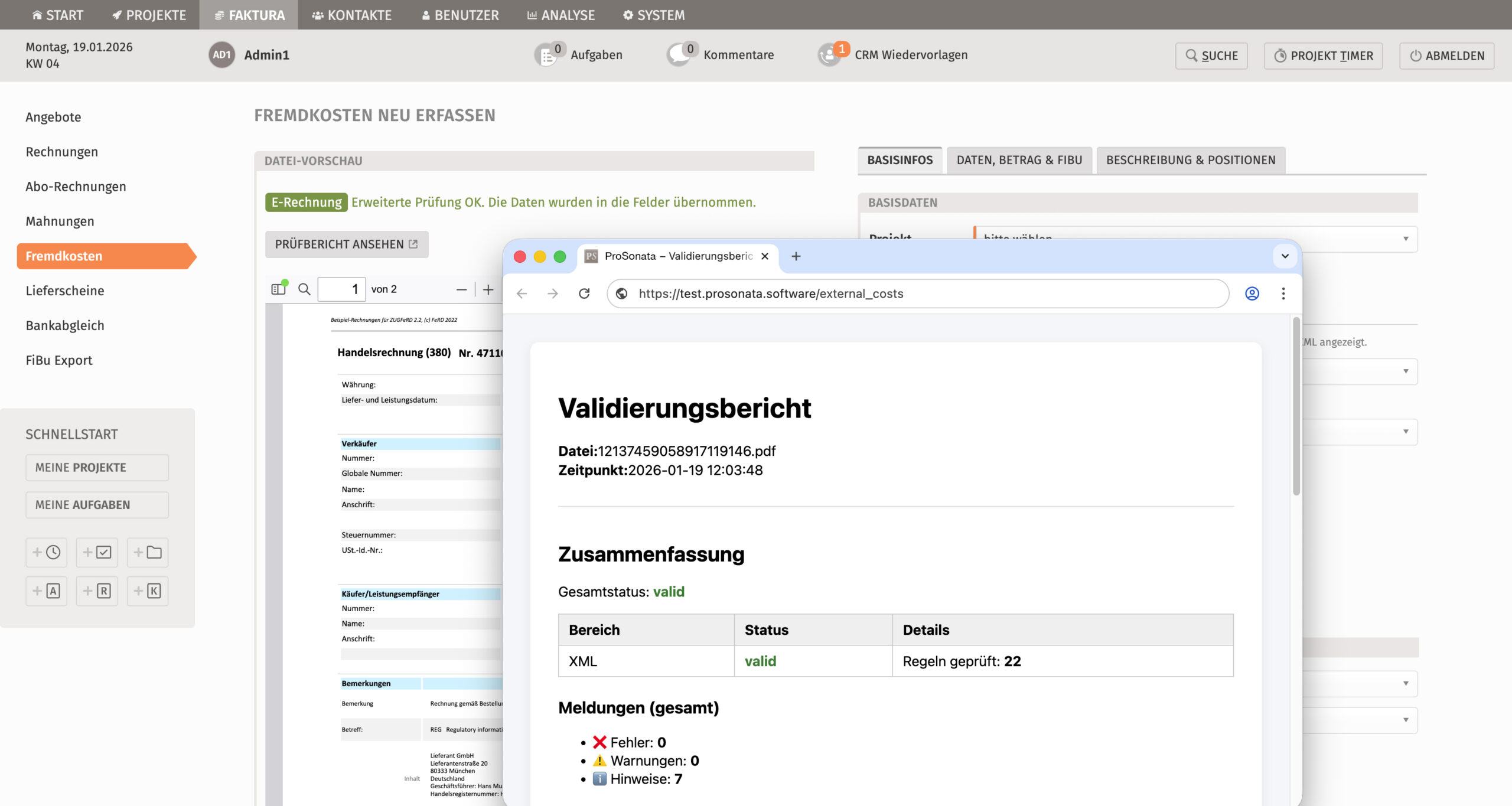Open the browser three-dot menu
Image resolution: width=1512 pixels, height=806 pixels.
pyautogui.click(x=1283, y=293)
